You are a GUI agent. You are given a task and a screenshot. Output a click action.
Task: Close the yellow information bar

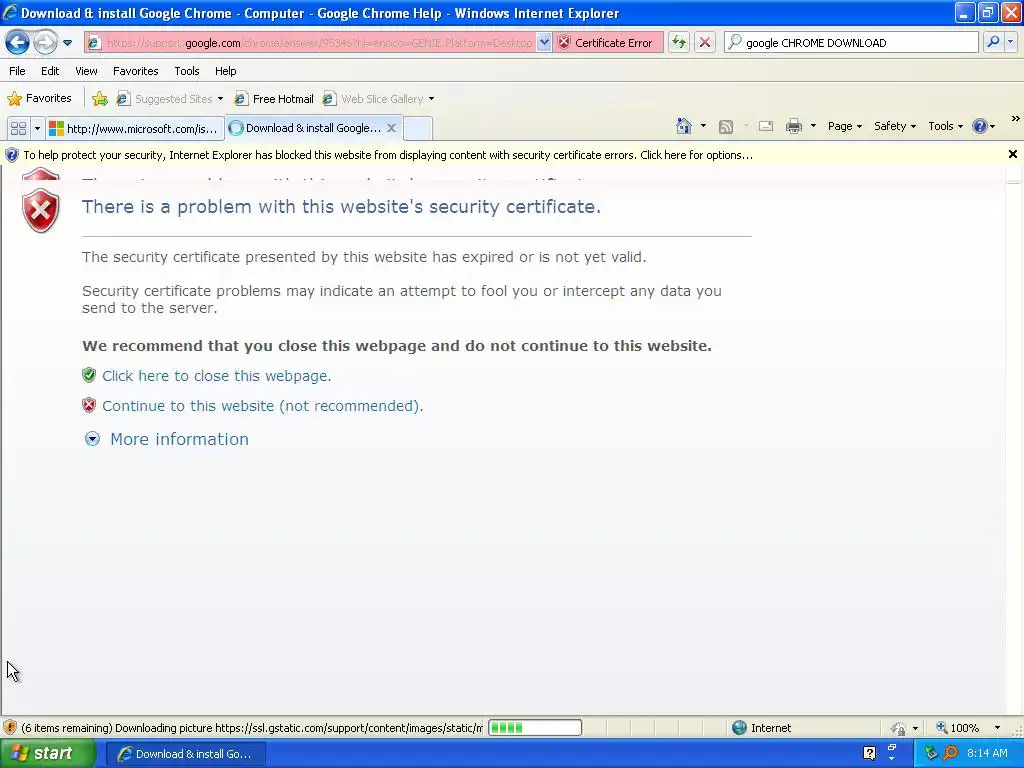[1012, 154]
